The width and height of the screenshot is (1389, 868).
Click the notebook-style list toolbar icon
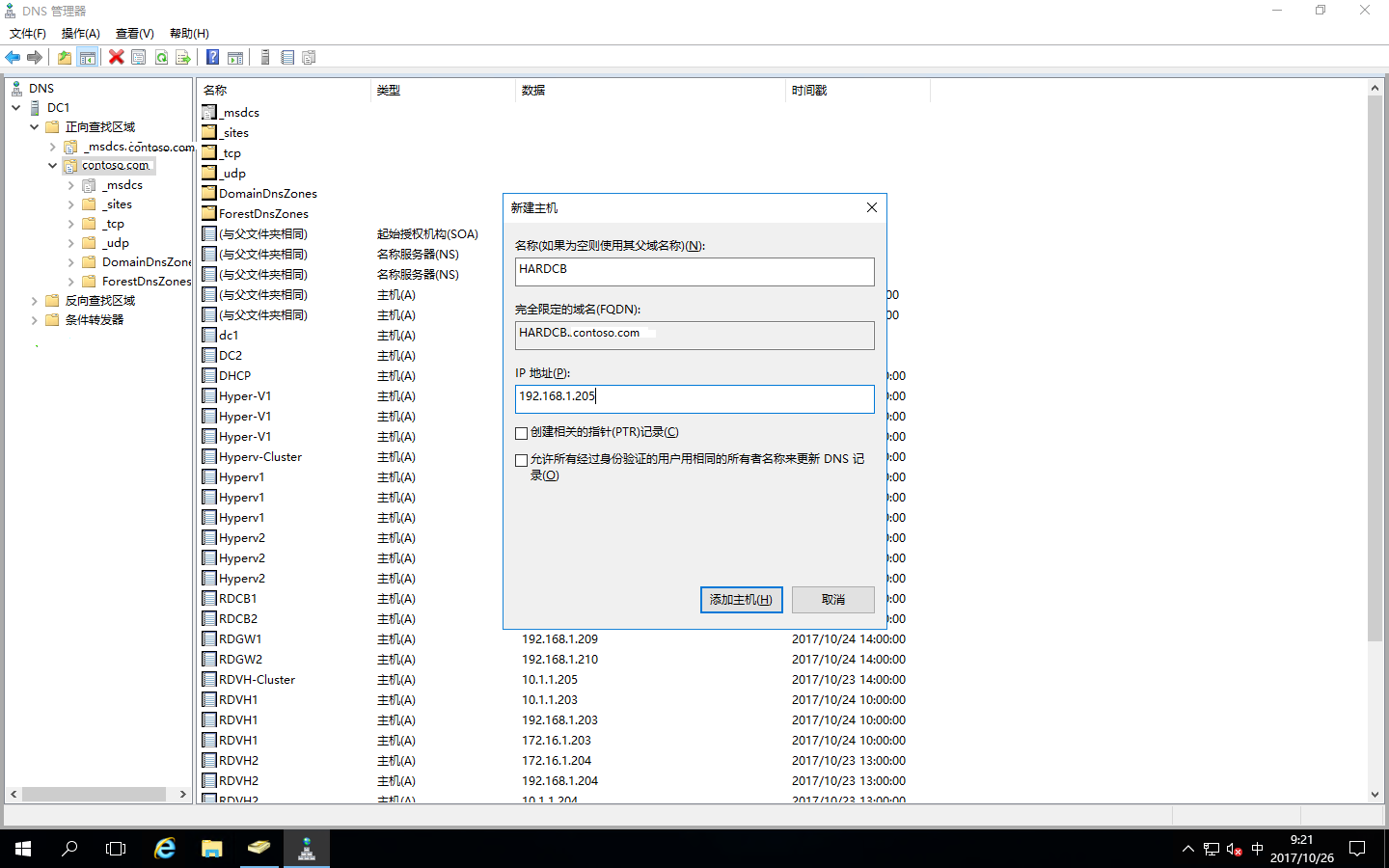[x=287, y=58]
